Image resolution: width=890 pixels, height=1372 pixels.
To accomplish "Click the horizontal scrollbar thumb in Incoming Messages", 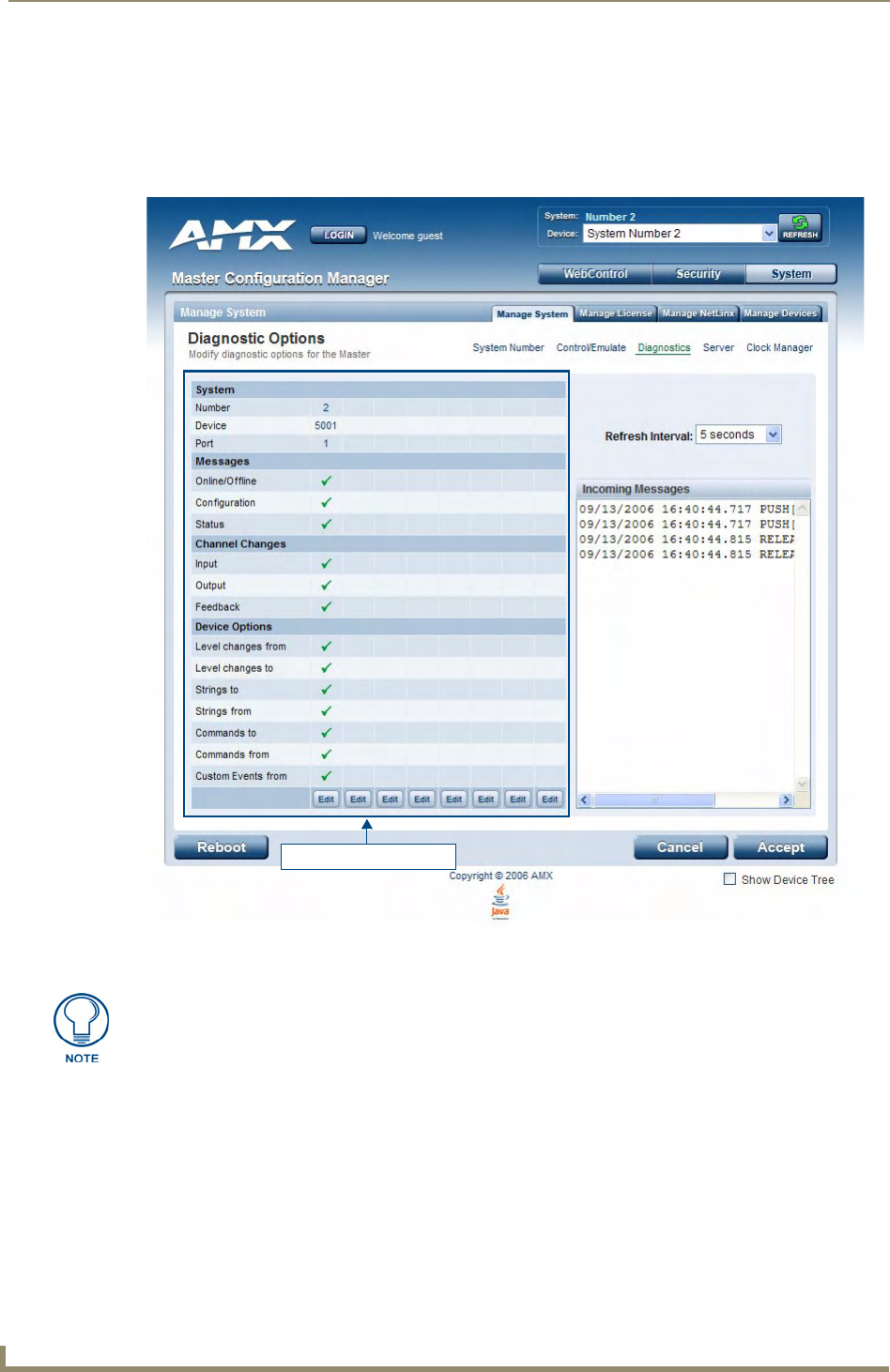I will click(x=654, y=800).
